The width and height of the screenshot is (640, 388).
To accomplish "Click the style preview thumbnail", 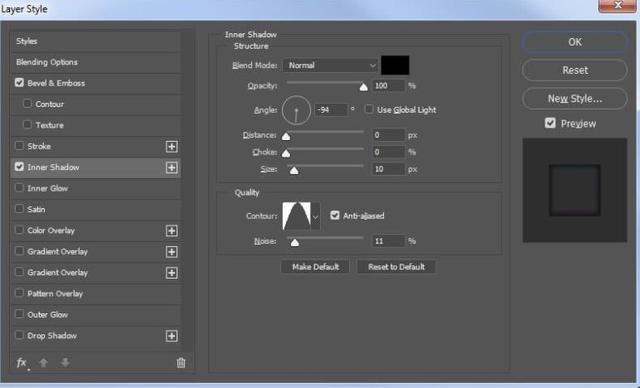I will point(575,190).
